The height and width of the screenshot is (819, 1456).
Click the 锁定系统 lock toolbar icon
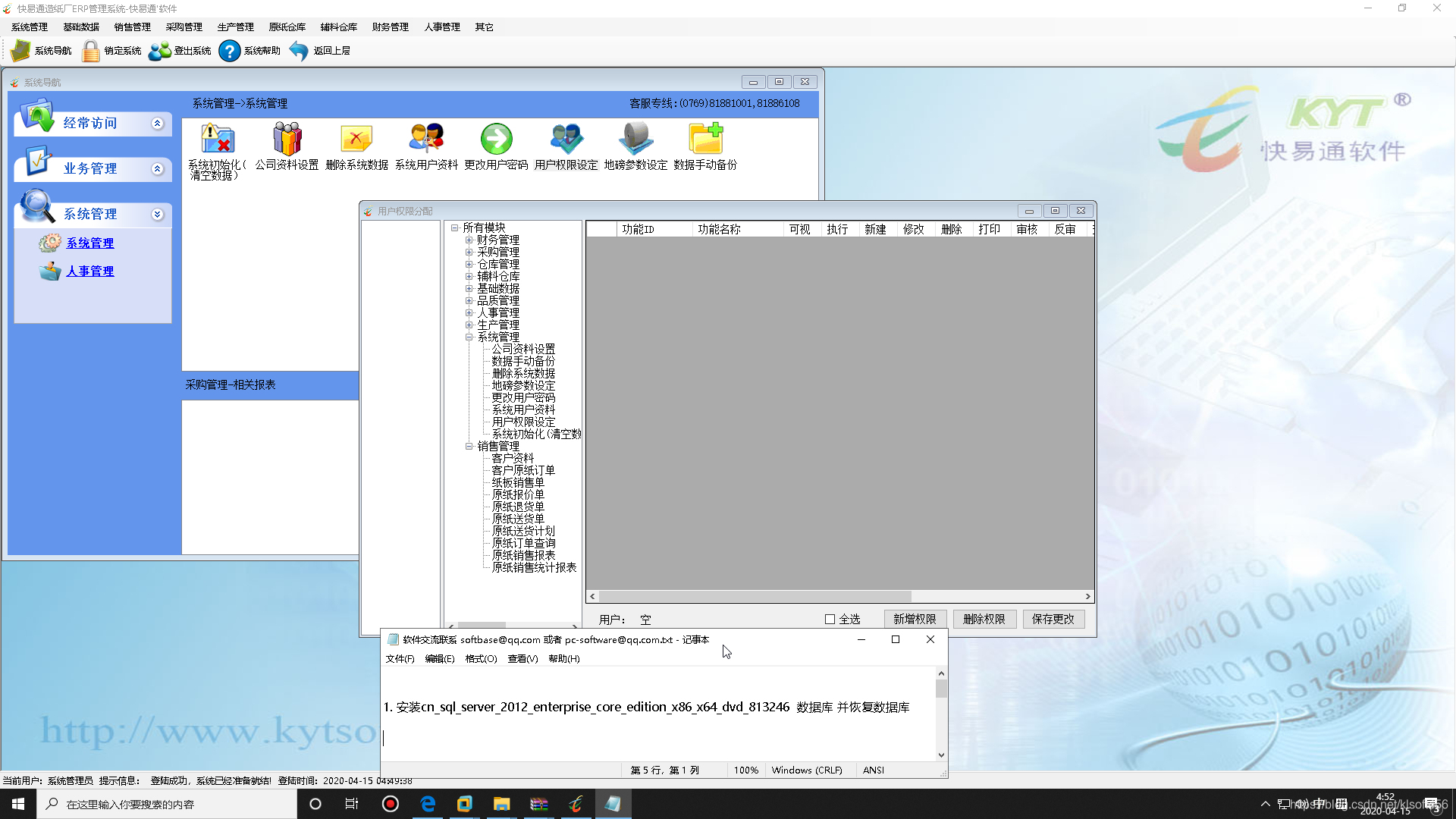(91, 51)
